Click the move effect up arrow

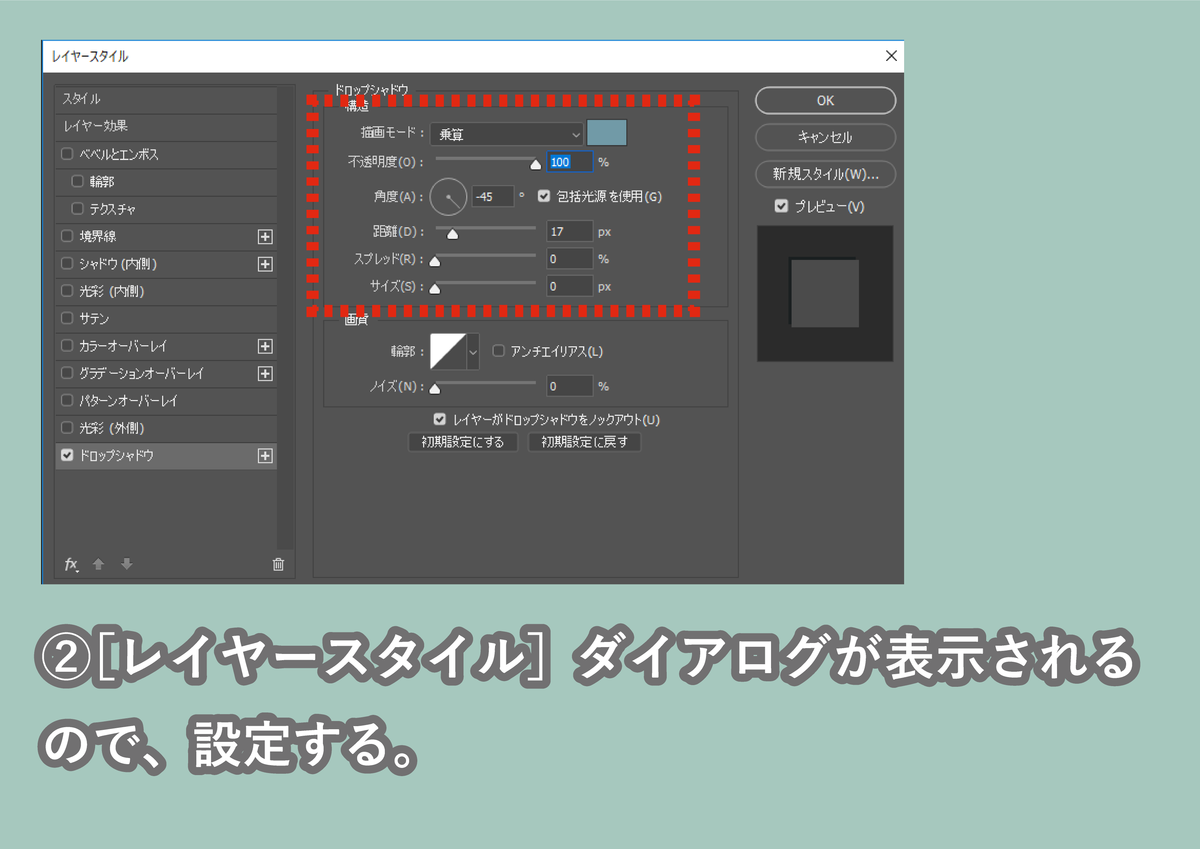tap(98, 564)
